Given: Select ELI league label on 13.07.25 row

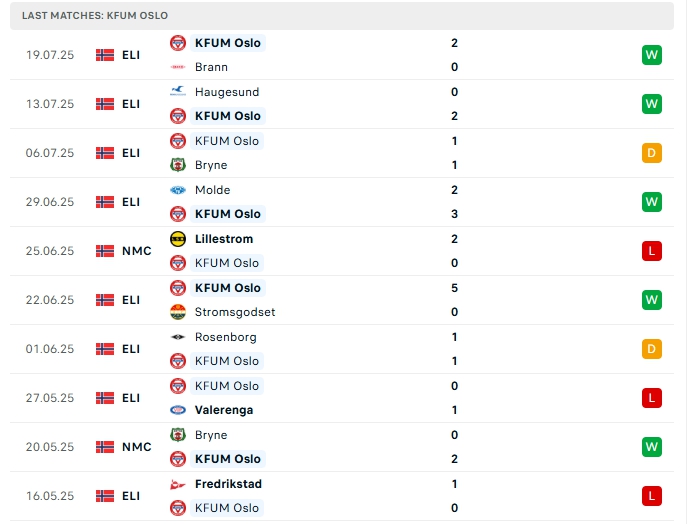Looking at the screenshot, I should [x=131, y=104].
